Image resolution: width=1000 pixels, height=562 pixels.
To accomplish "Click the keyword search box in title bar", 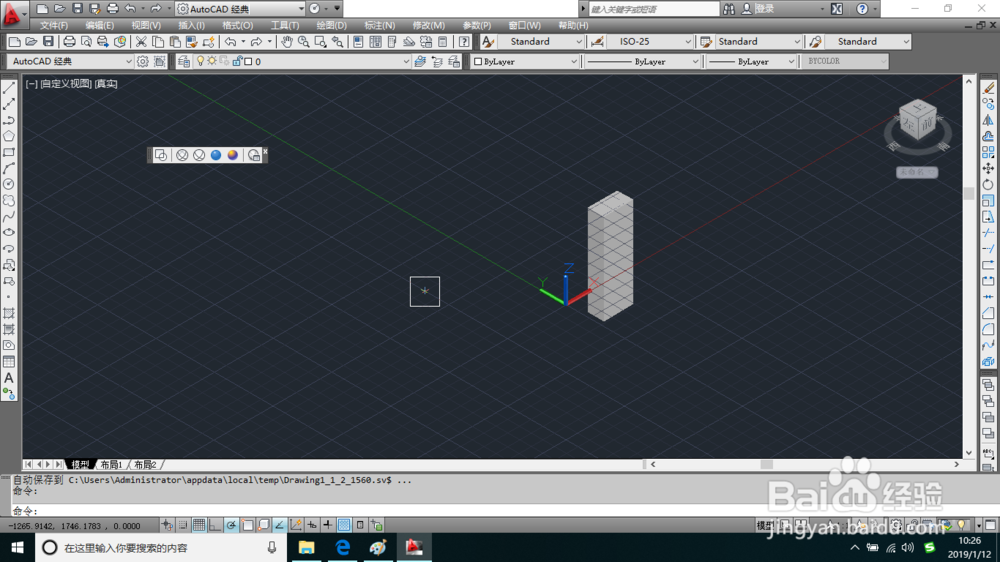I will tap(653, 9).
